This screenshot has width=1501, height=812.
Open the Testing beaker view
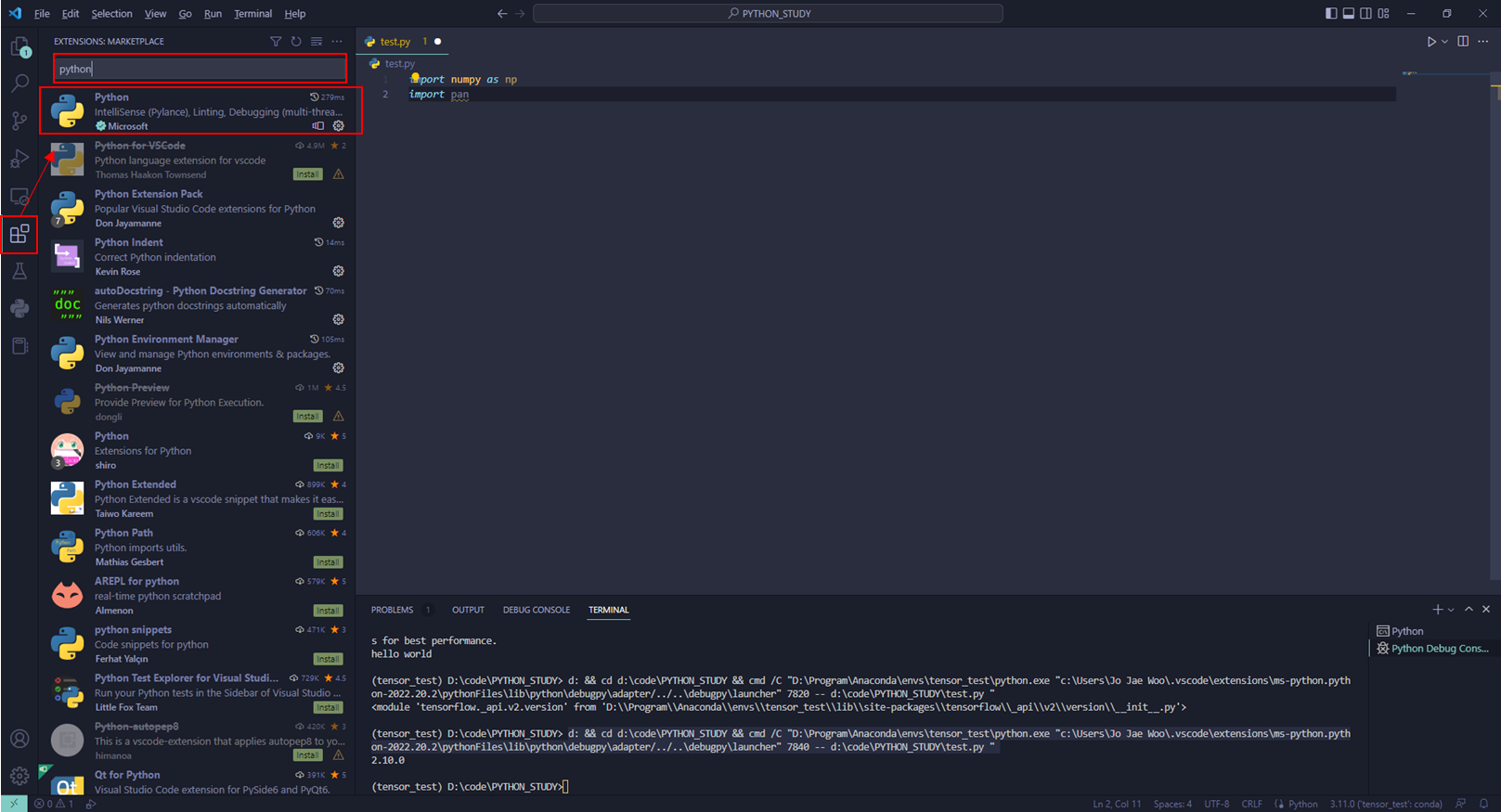[x=19, y=271]
